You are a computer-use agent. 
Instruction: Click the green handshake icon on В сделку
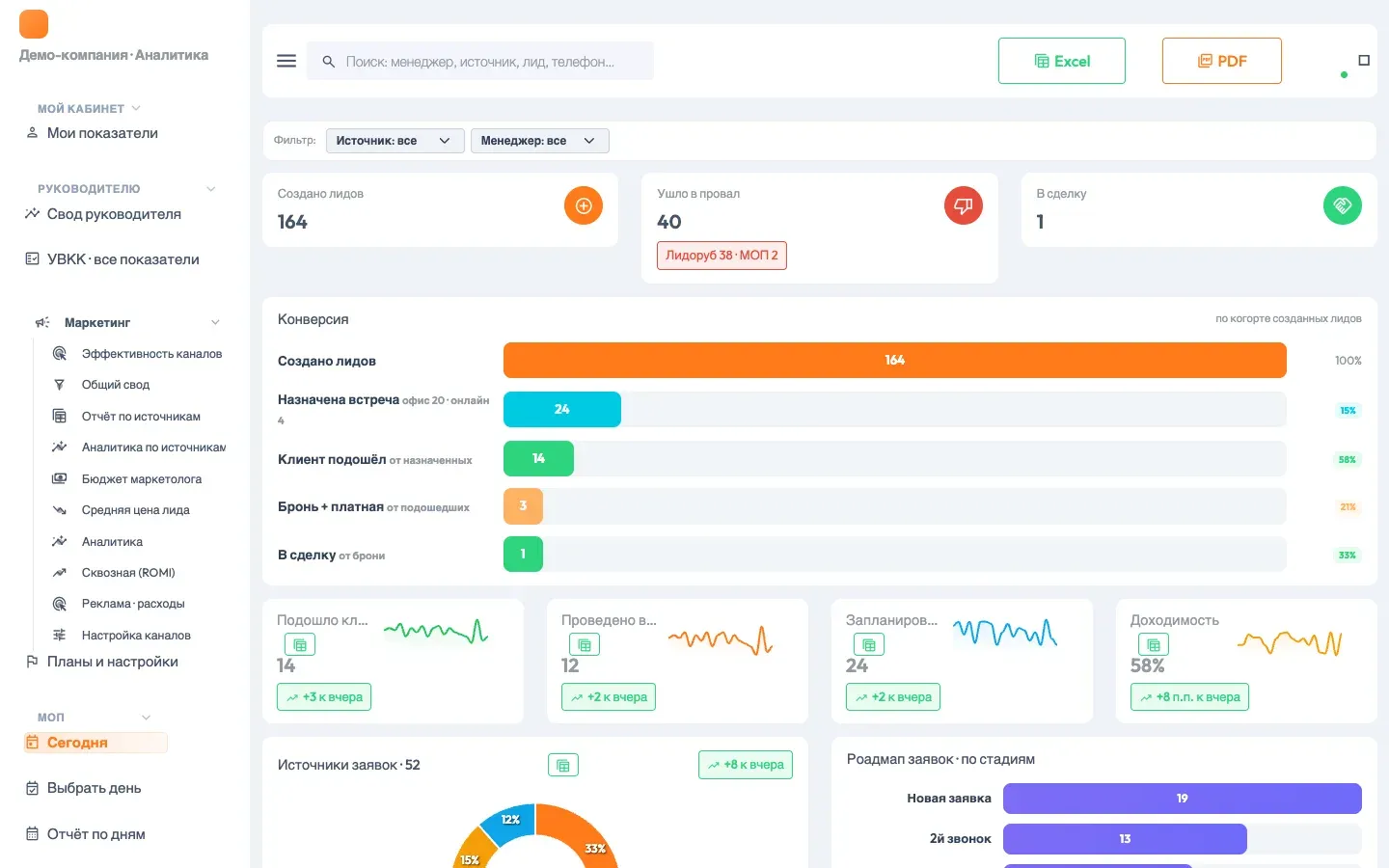pyautogui.click(x=1342, y=205)
